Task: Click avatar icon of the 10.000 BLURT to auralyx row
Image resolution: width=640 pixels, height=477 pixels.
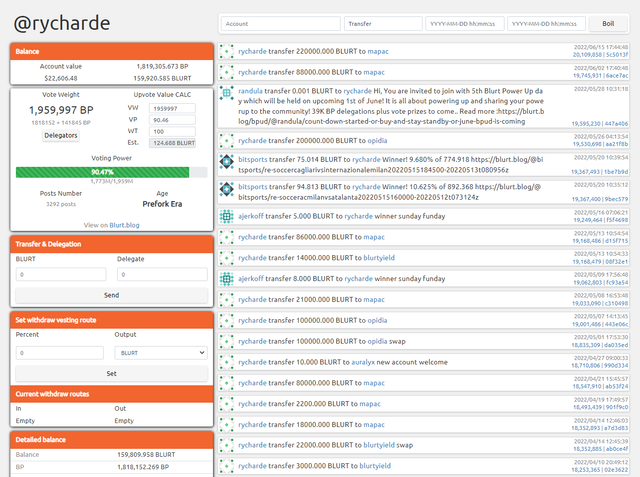Action: point(227,362)
